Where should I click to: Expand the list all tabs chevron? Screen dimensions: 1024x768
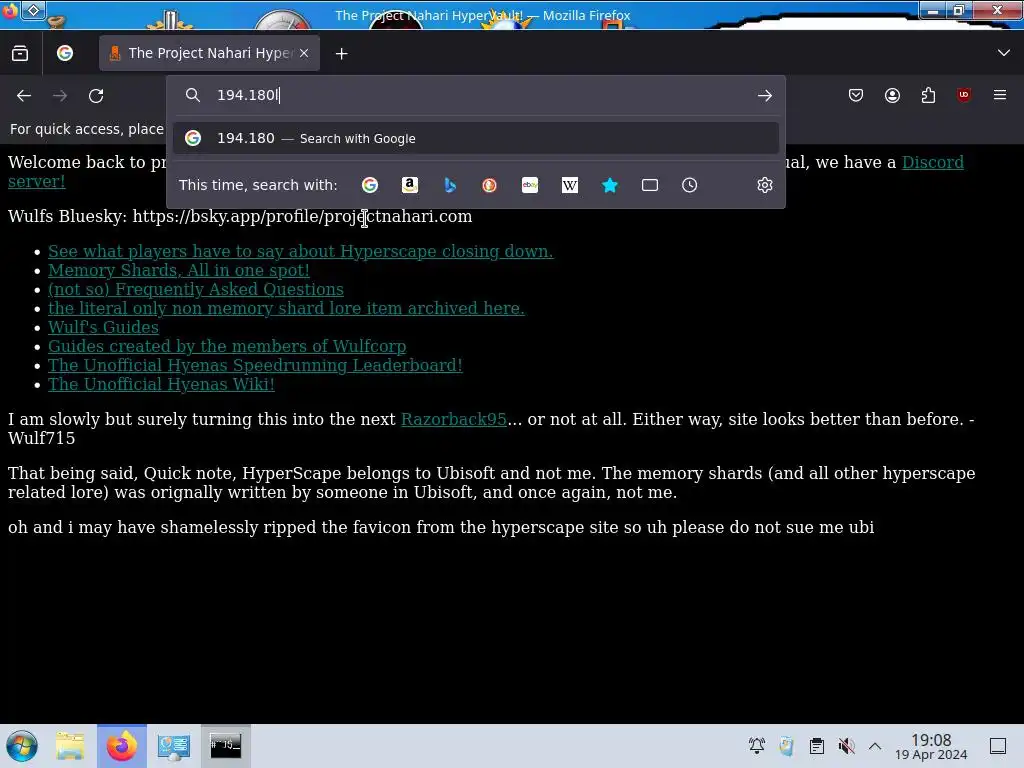coord(1004,53)
